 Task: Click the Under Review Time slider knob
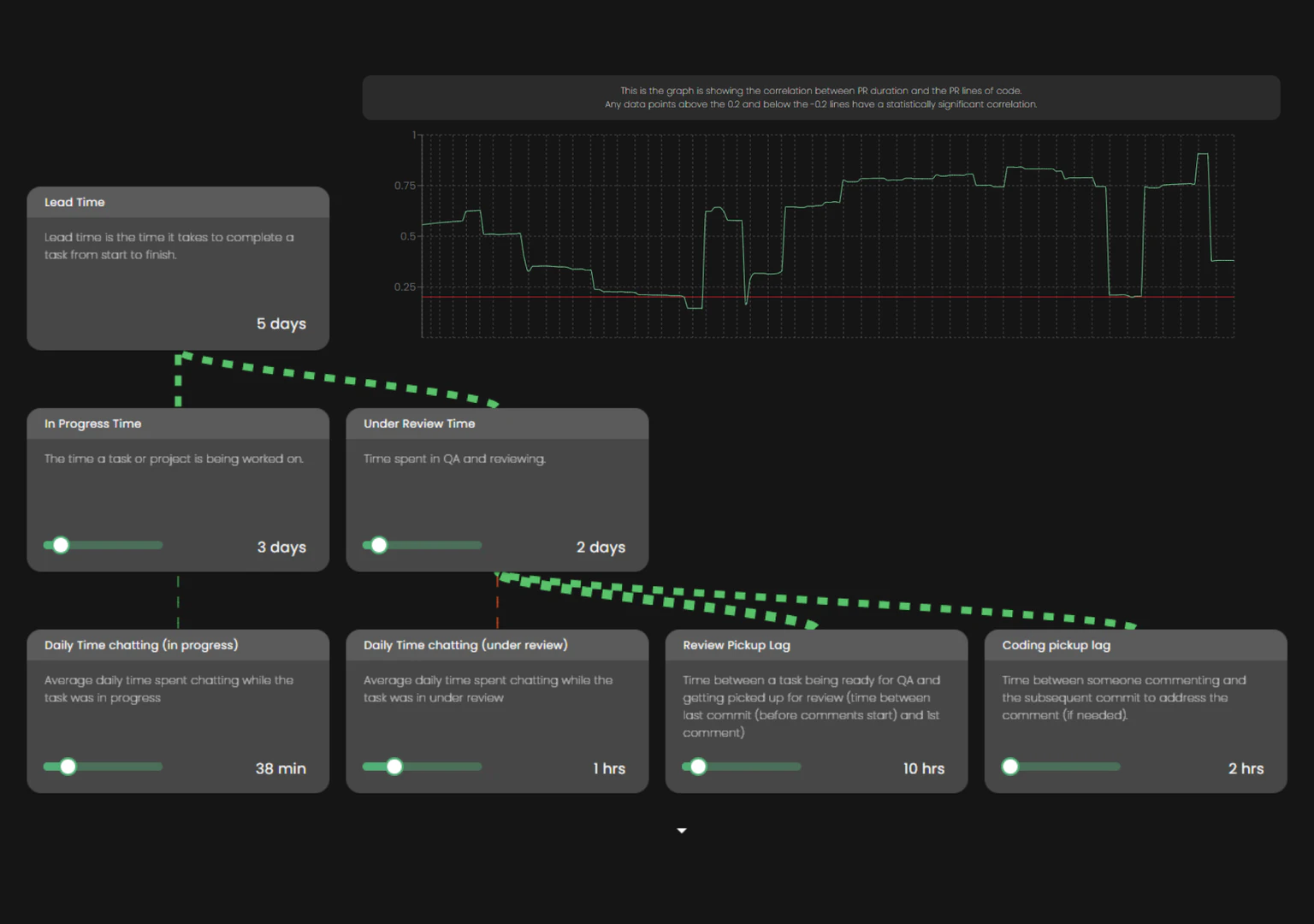379,545
